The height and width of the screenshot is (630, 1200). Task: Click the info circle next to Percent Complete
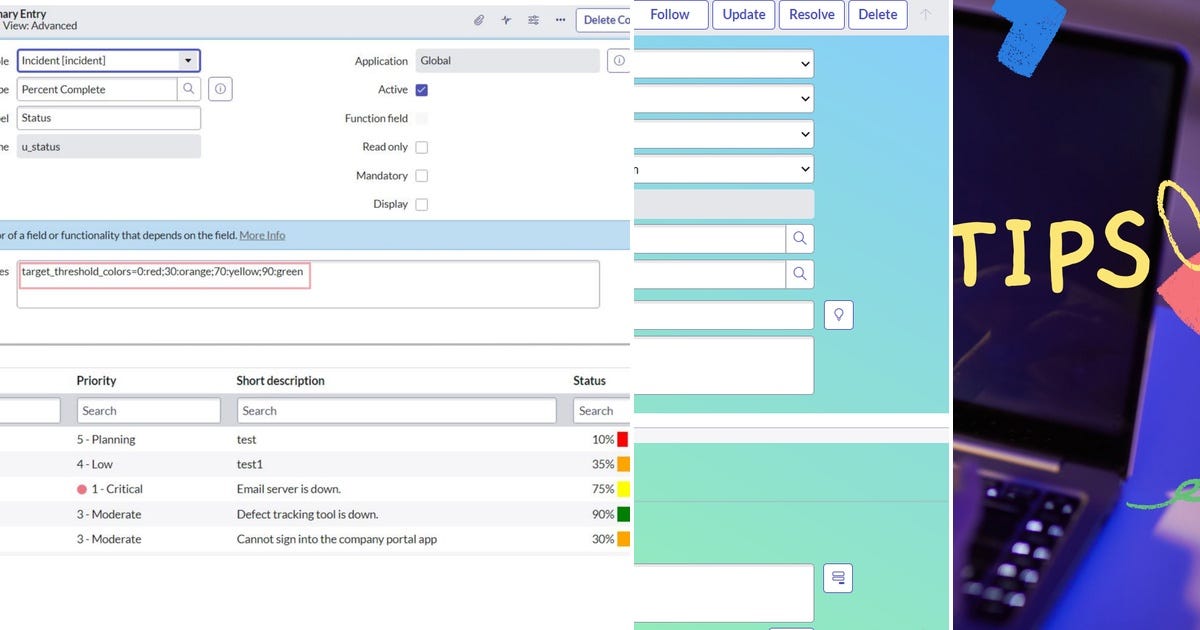(x=219, y=89)
